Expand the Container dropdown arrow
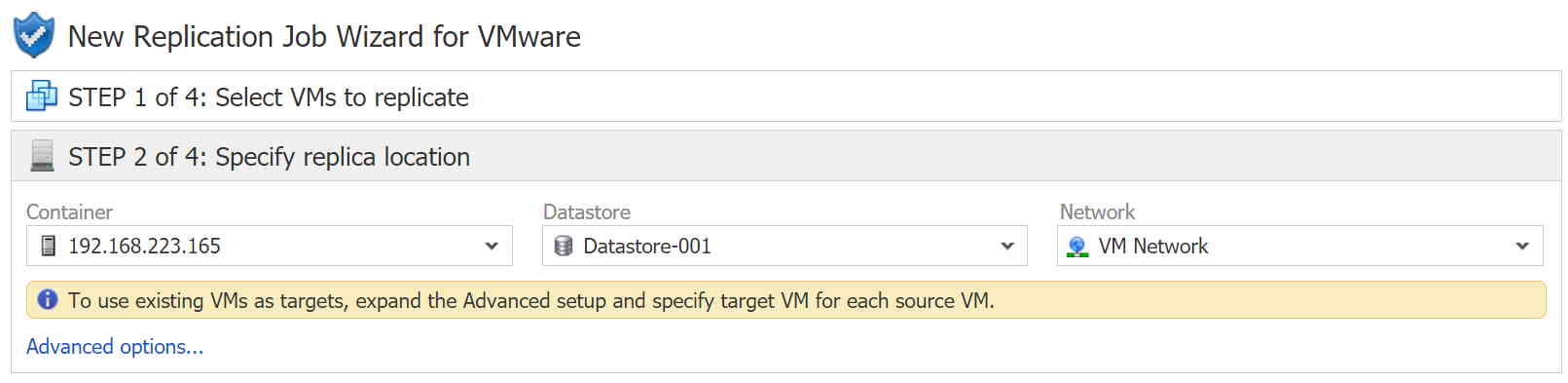 (x=492, y=246)
